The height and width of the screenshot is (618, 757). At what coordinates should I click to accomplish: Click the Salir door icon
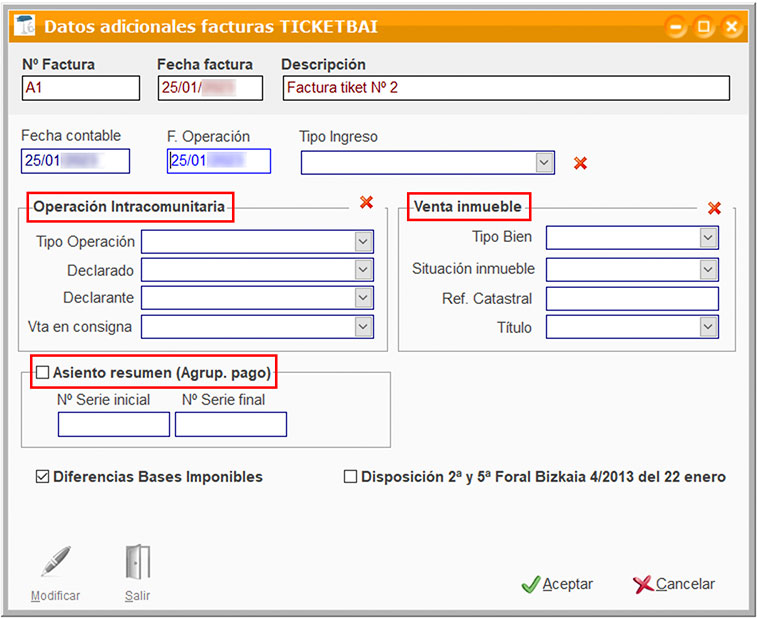pos(138,562)
